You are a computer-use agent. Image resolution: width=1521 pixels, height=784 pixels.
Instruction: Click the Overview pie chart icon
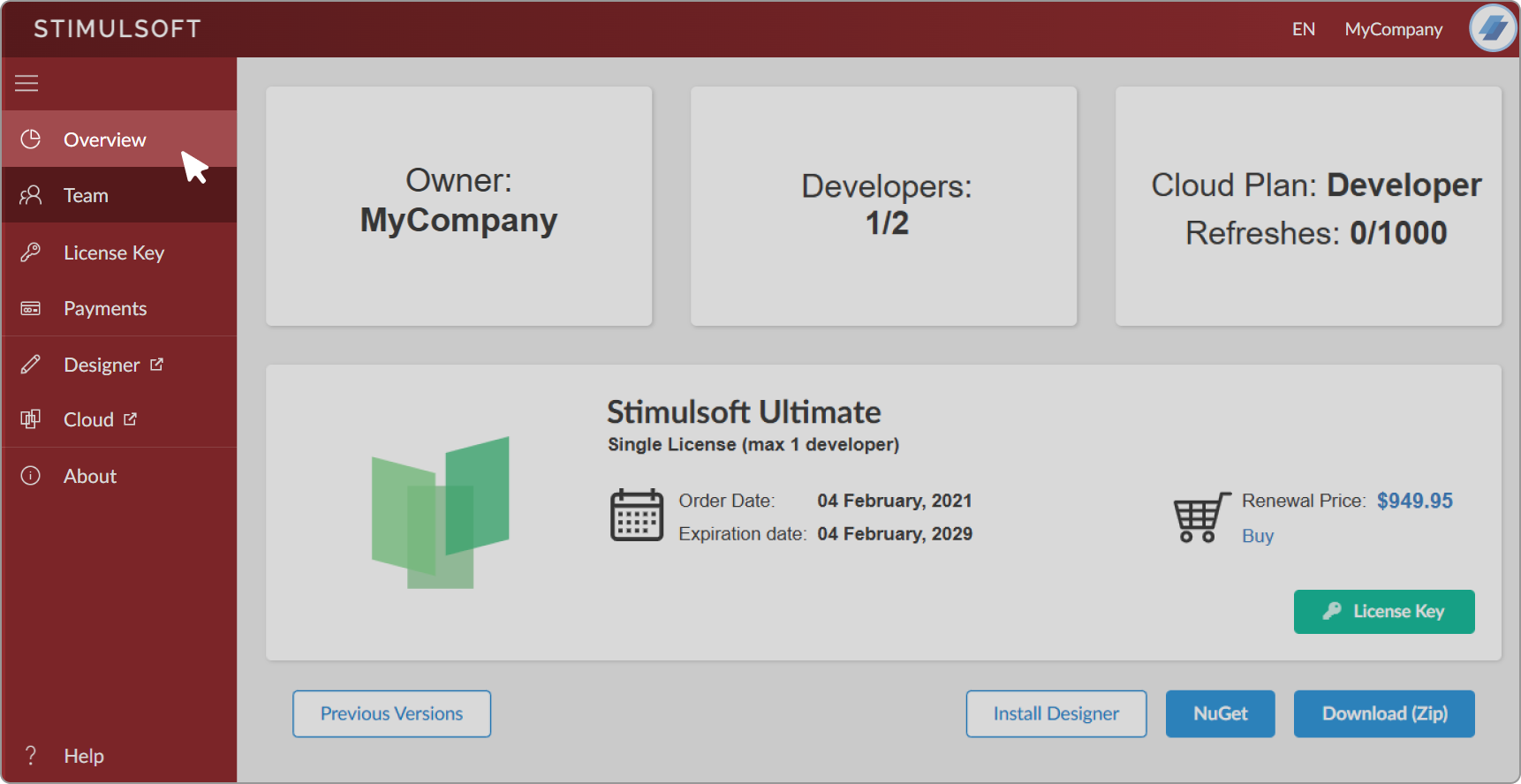[x=31, y=139]
